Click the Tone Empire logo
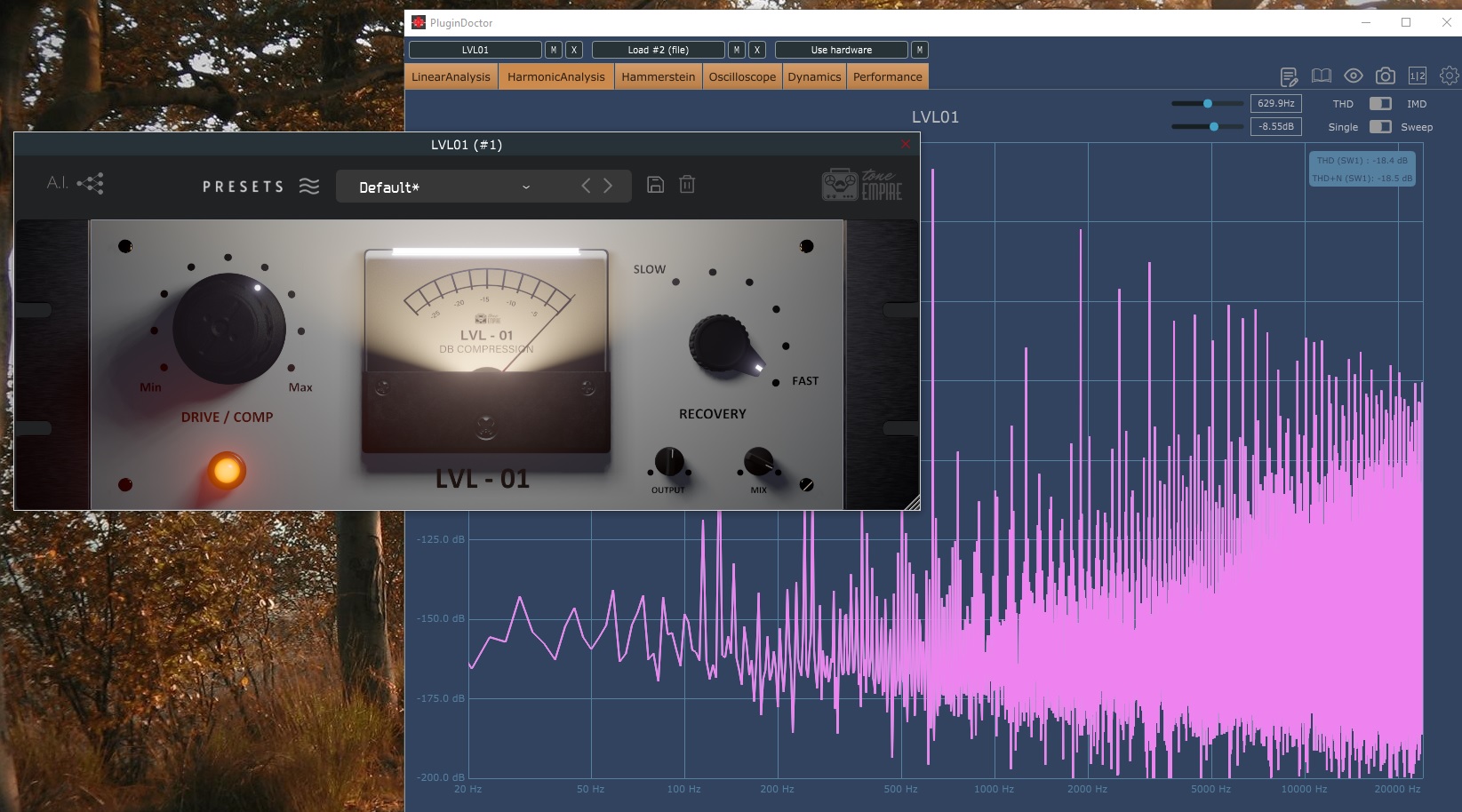 click(862, 185)
